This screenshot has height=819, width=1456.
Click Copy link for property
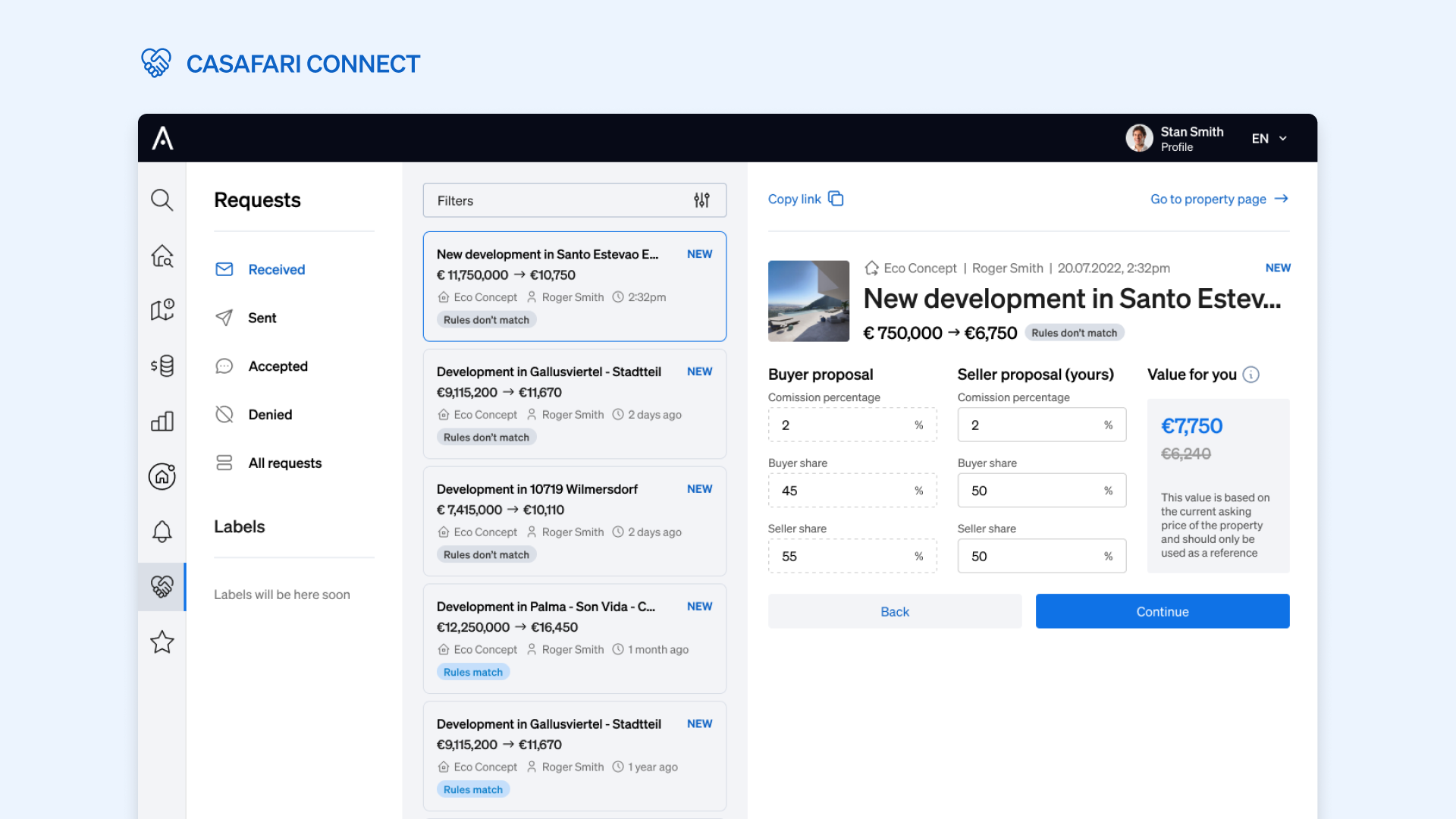click(805, 198)
